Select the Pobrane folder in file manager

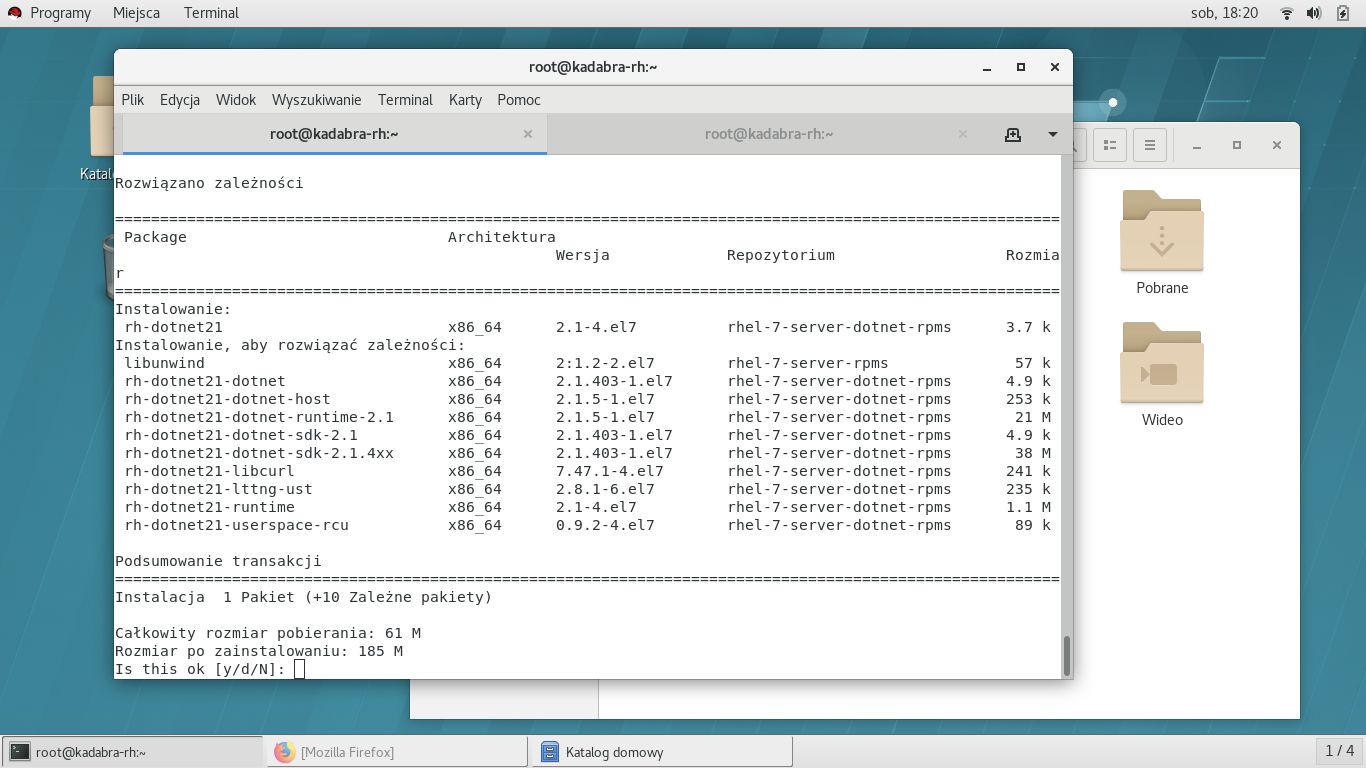click(x=1162, y=243)
